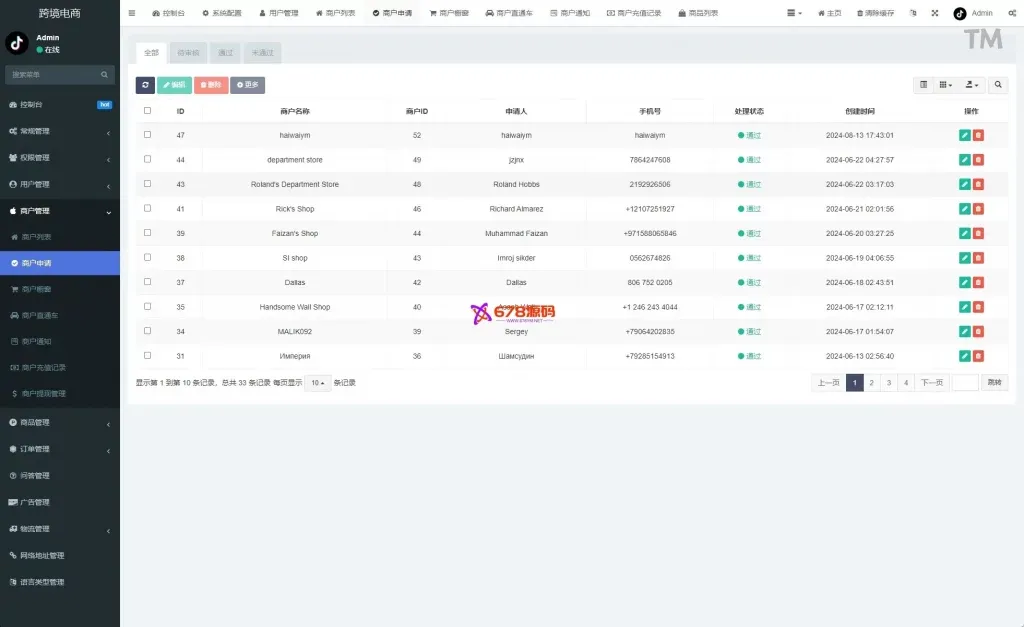Image resolution: width=1024 pixels, height=627 pixels.
Task: Click the green edit icon for MALIK092 row
Action: click(x=964, y=331)
